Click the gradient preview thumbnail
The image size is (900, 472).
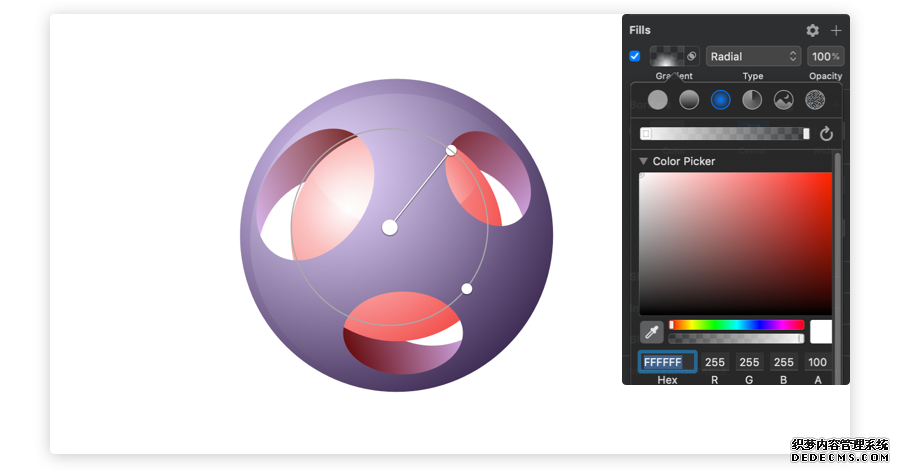[x=667, y=56]
